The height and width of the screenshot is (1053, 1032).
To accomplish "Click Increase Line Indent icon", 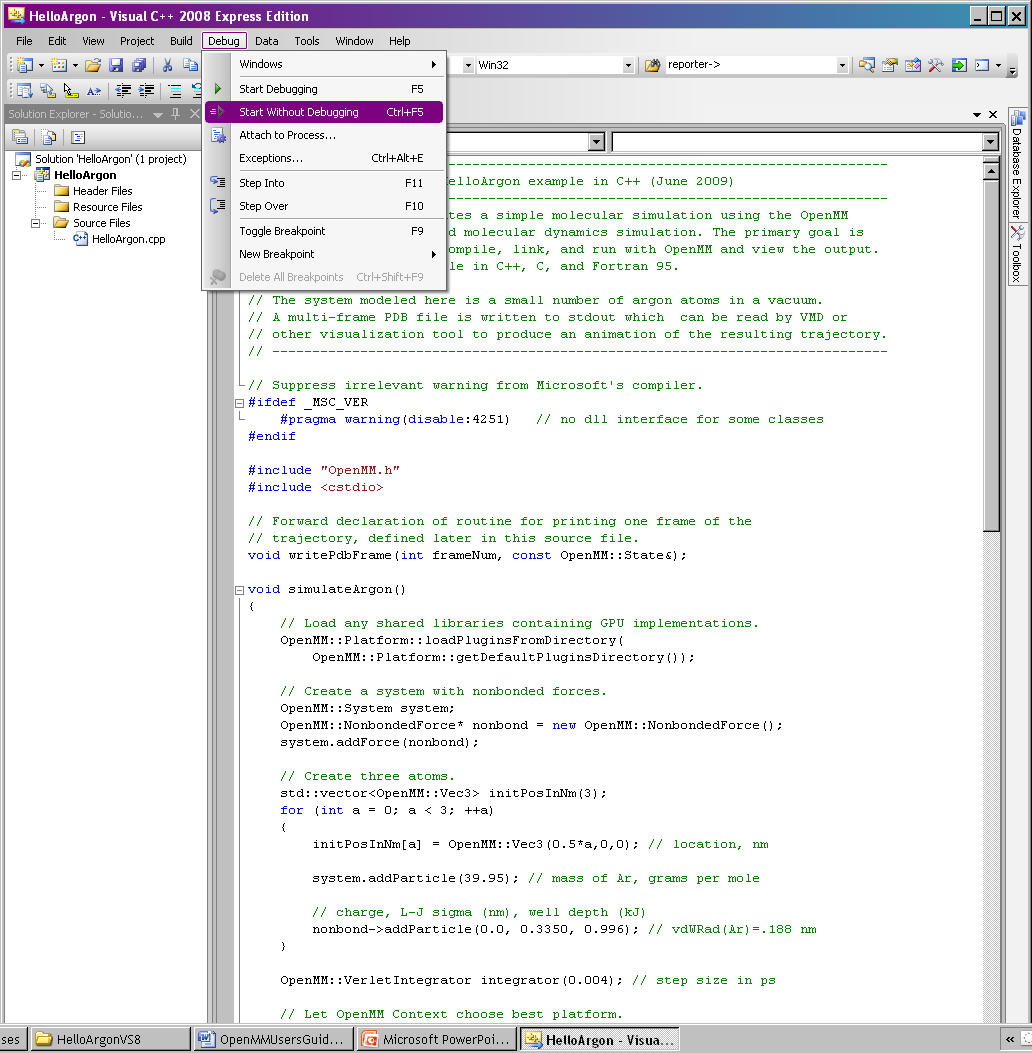I will pyautogui.click(x=146, y=90).
